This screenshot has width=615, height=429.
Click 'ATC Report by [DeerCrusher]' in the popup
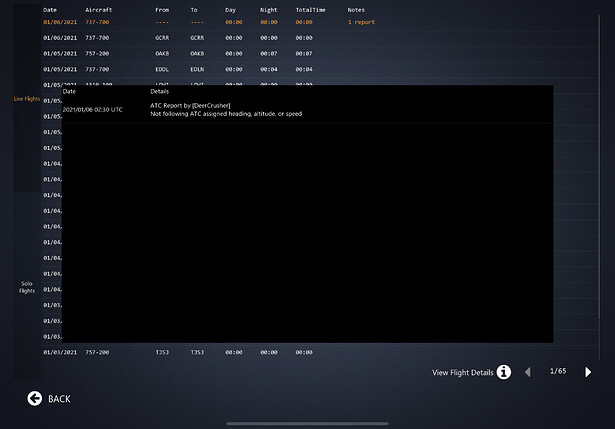190,105
